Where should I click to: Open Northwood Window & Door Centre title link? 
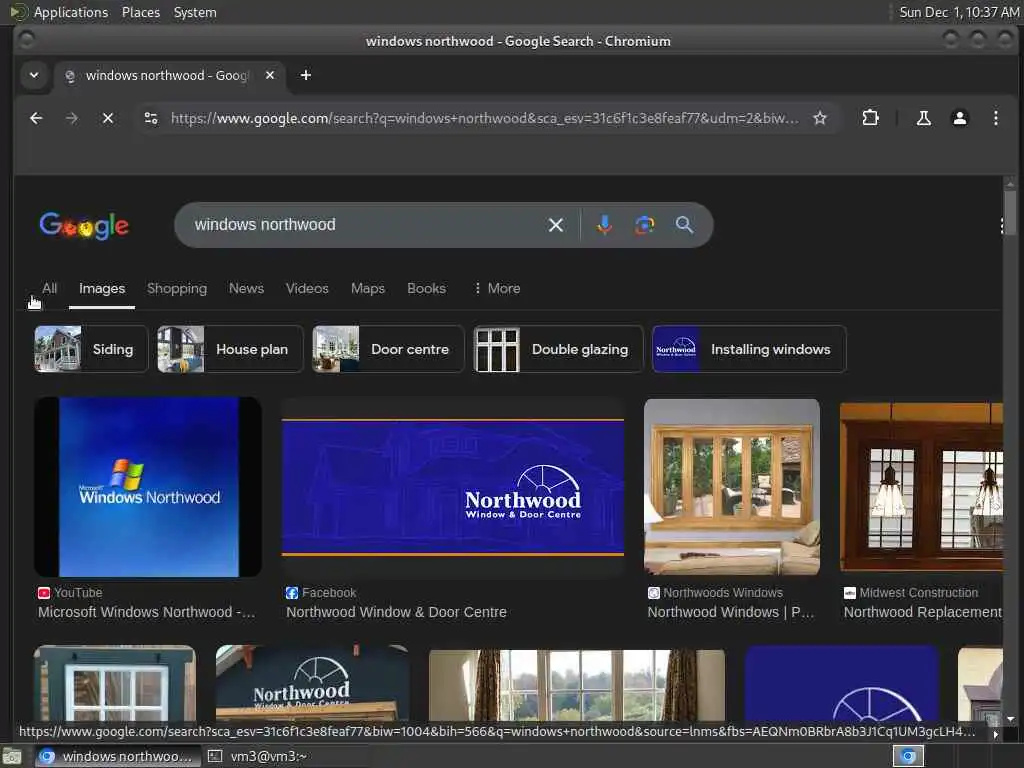396,613
